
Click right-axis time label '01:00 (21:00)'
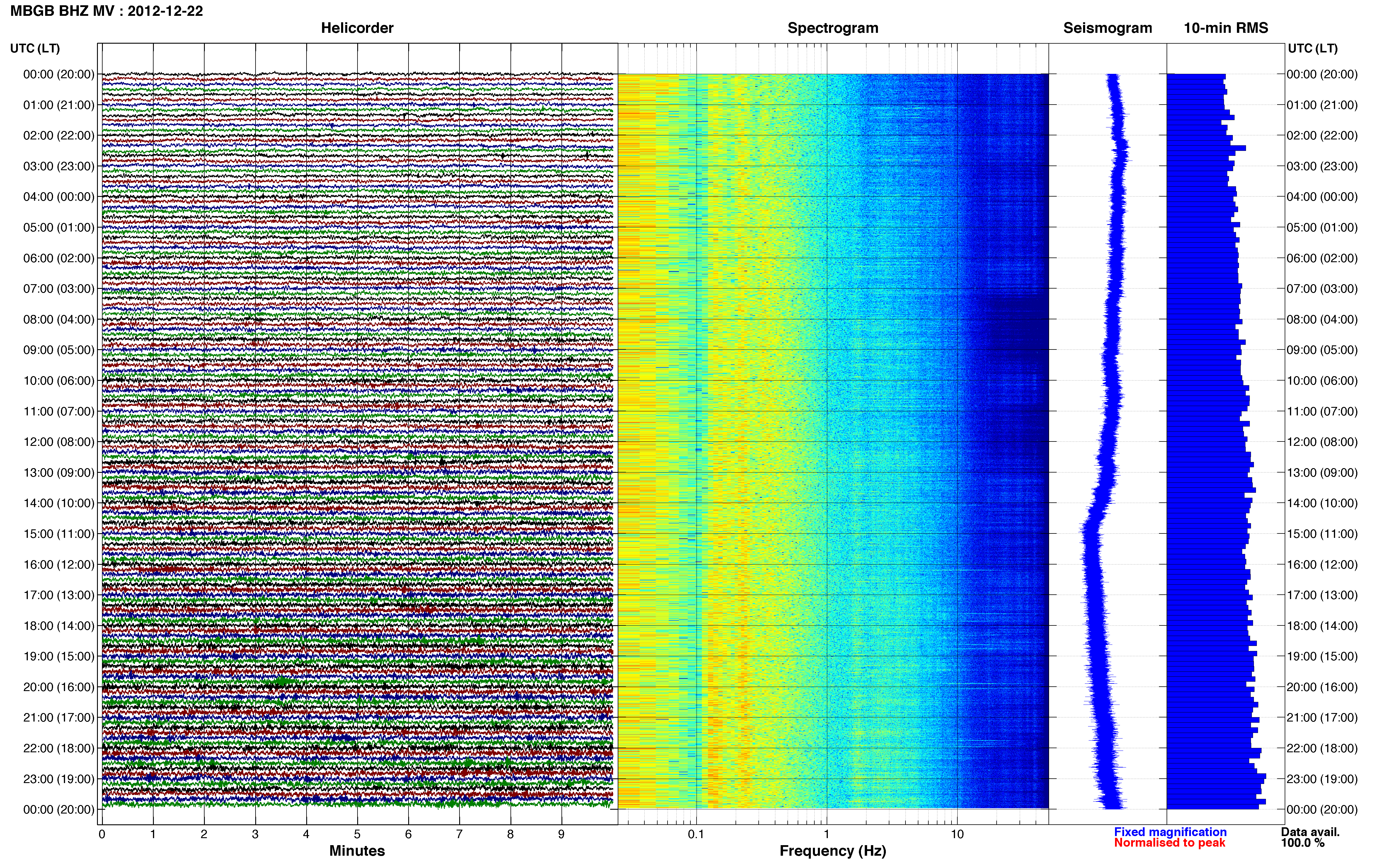click(1322, 105)
